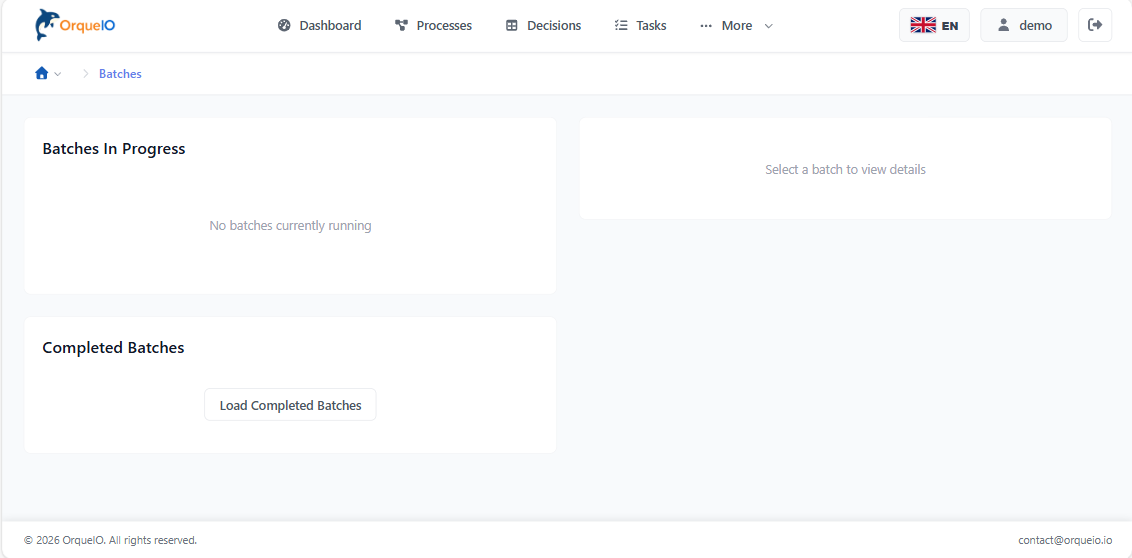The height and width of the screenshot is (558, 1132).
Task: Click the Decisions table icon
Action: coord(512,25)
